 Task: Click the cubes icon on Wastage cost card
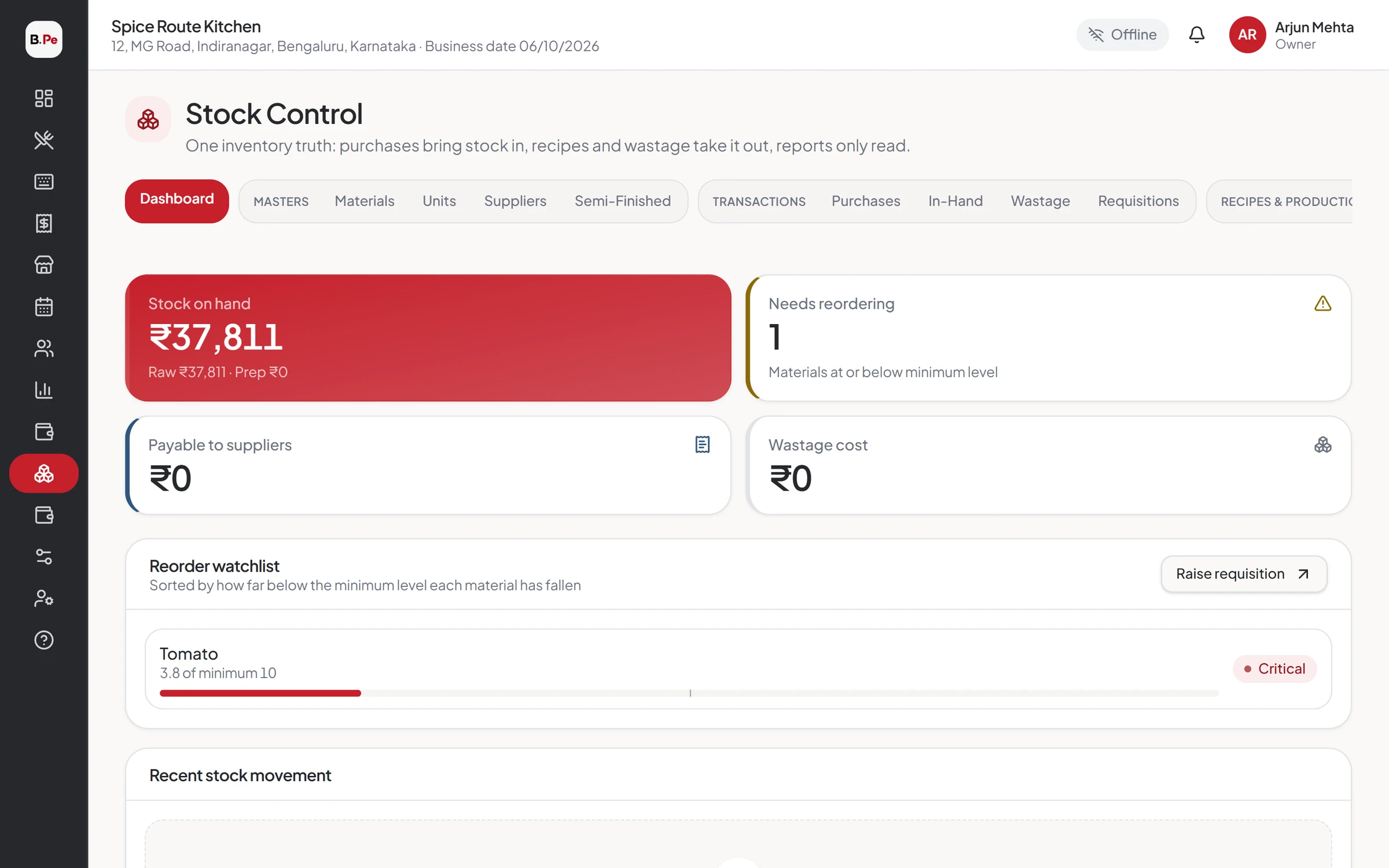click(1322, 444)
